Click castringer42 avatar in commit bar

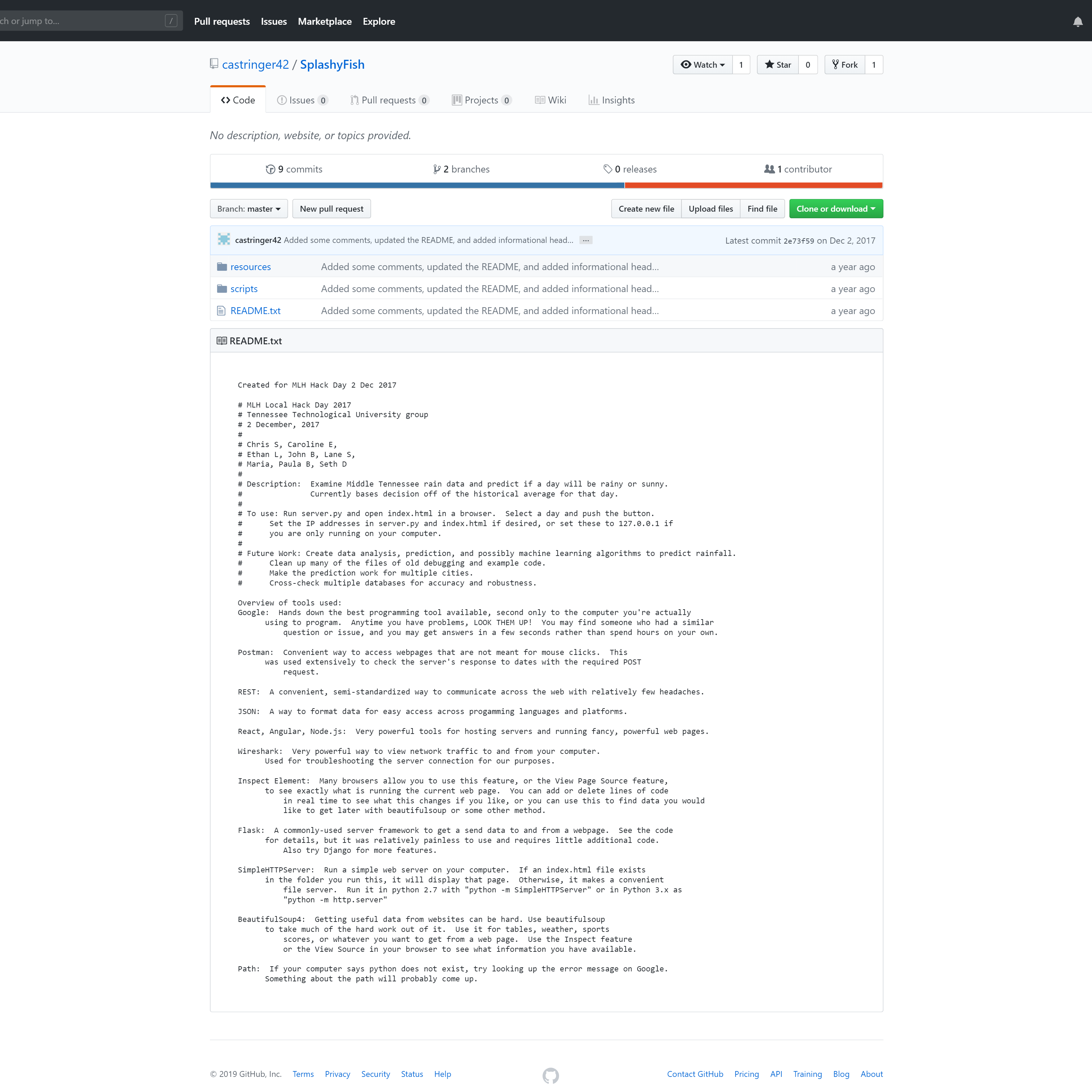[224, 239]
